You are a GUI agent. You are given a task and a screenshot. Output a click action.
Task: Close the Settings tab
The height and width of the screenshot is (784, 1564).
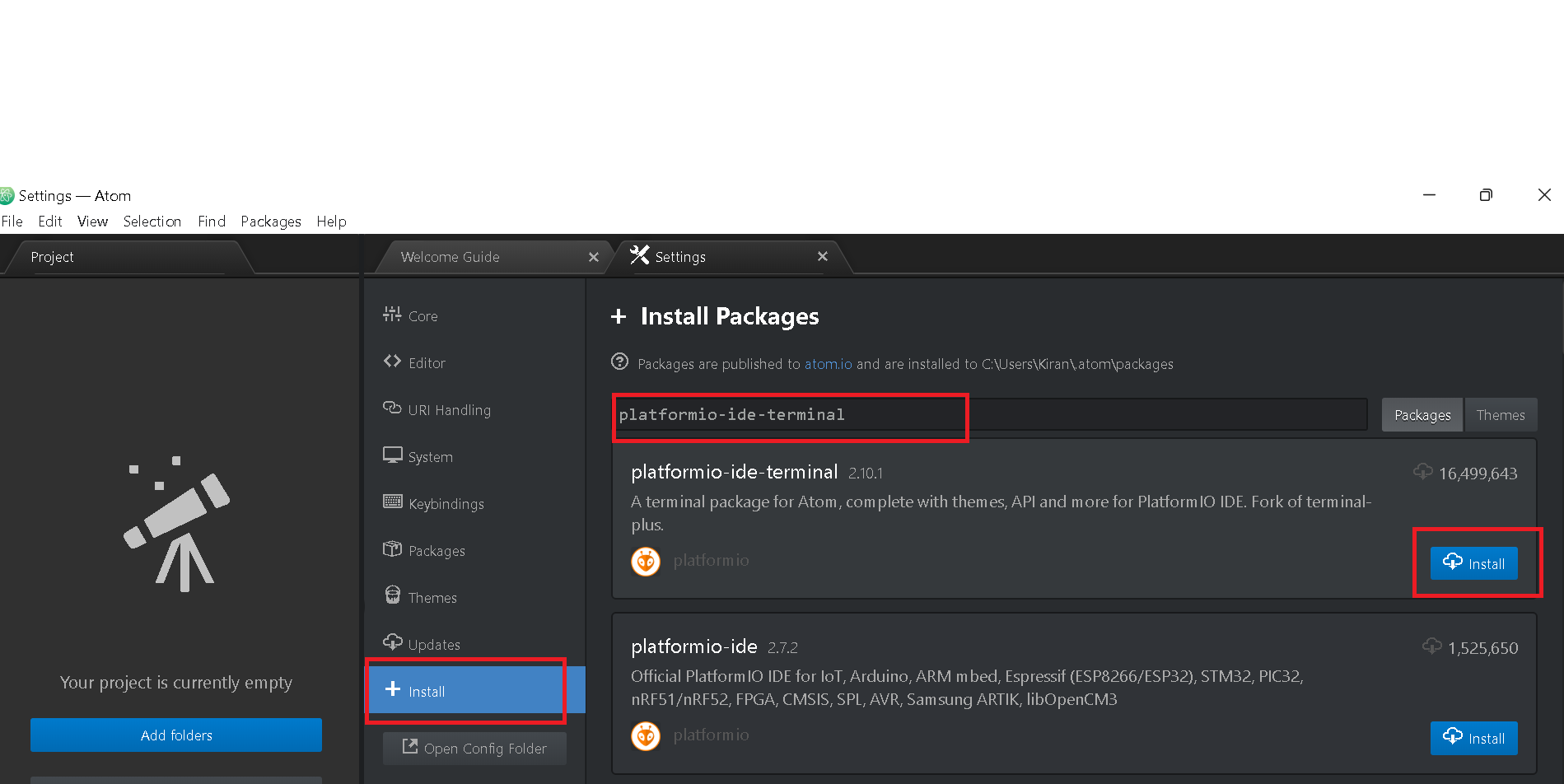822,256
